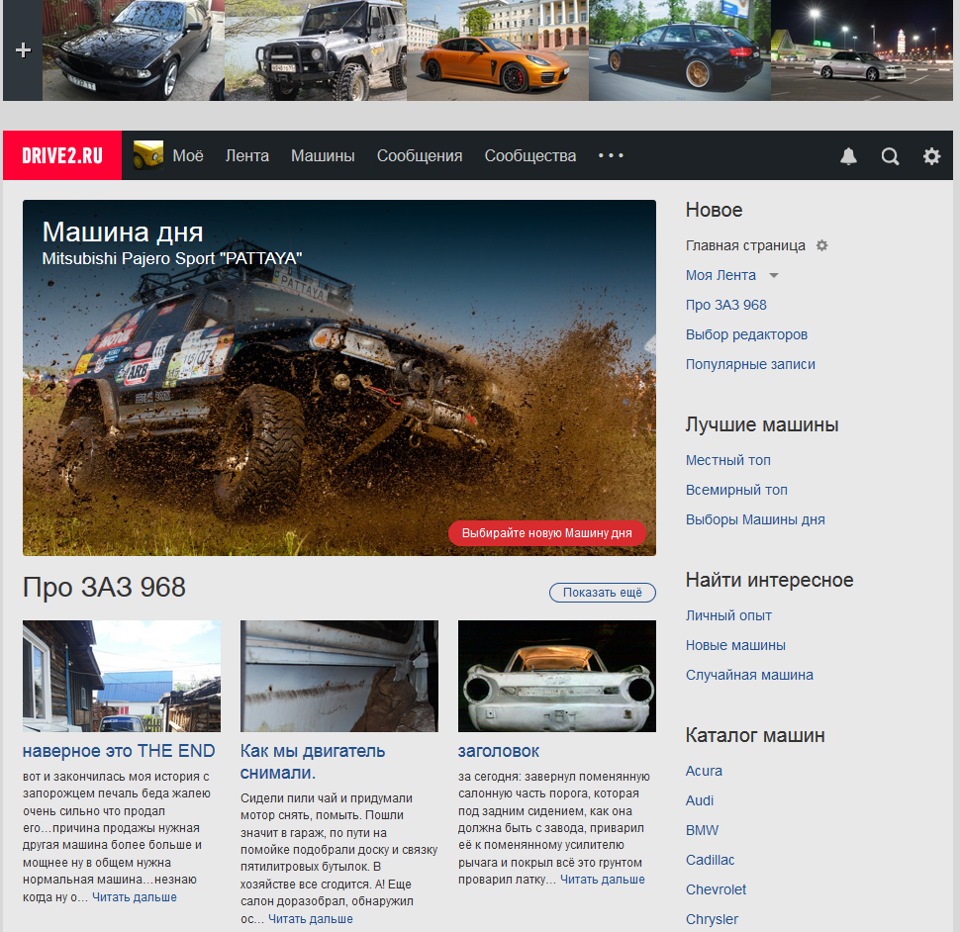Click Выбирайте новую Машину дня button
The width and height of the screenshot is (960, 932).
(547, 533)
